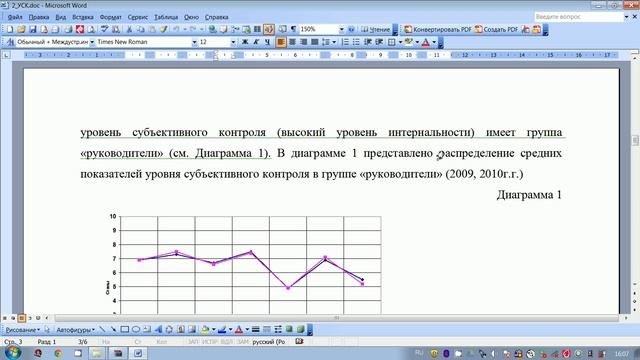Center the paragraph text
Viewport: 640px width, 360px height.
(292, 42)
